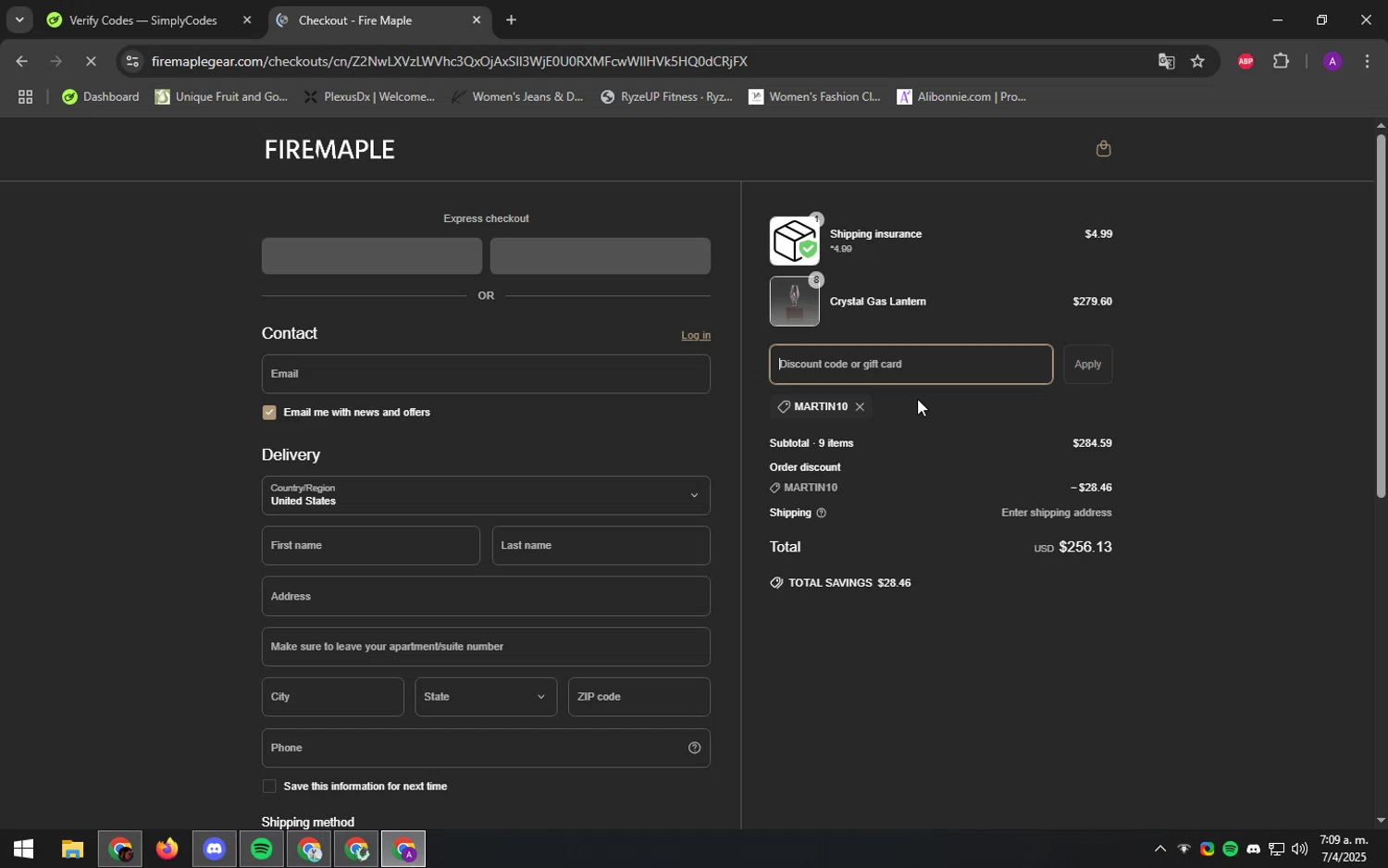Open File Explorer from the taskbar
Image resolution: width=1388 pixels, height=868 pixels.
pyautogui.click(x=72, y=849)
